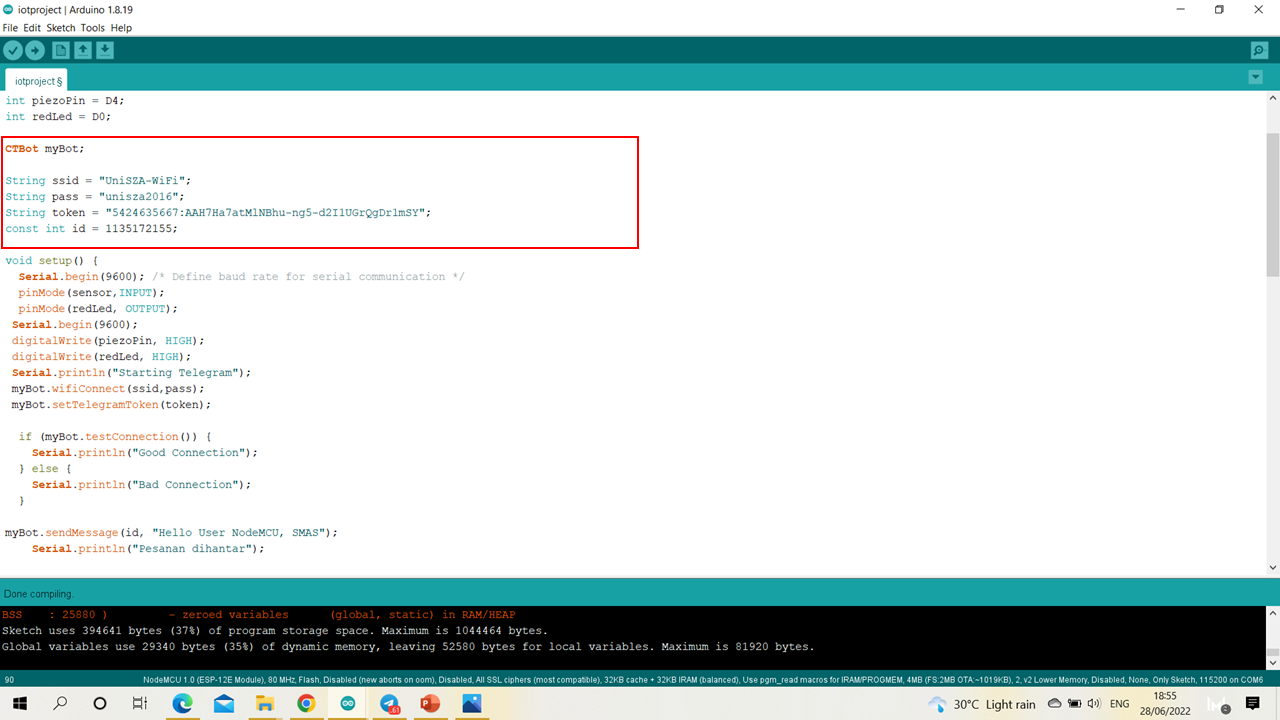
Task: Click the 'Pesanan dihantar' println line
Action: [148, 549]
